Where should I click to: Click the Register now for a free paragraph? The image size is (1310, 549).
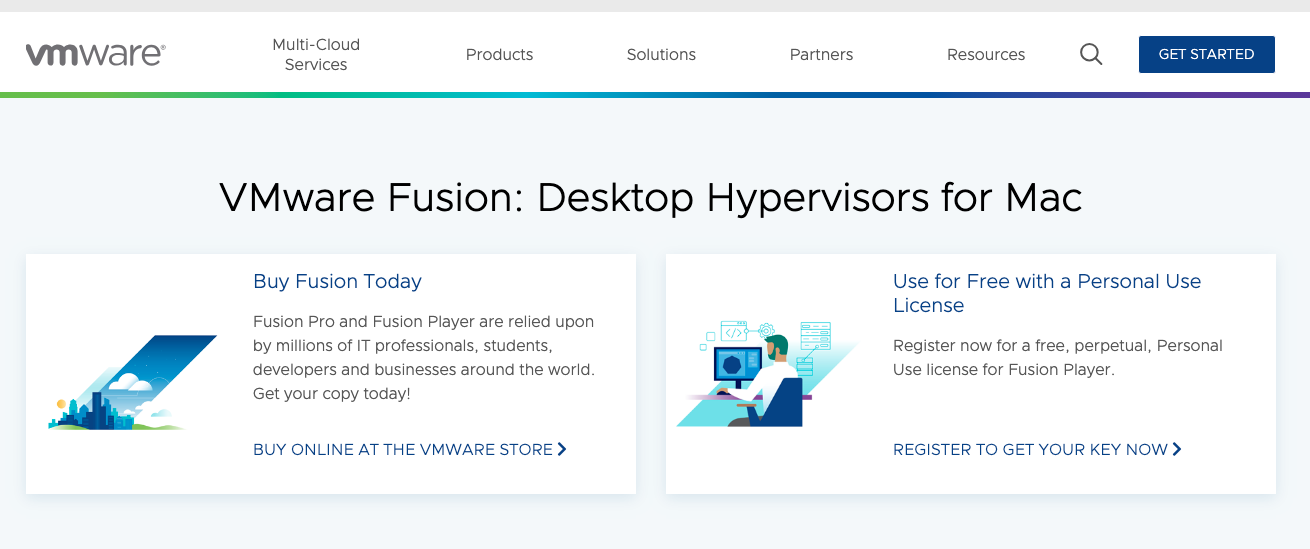tap(1058, 357)
